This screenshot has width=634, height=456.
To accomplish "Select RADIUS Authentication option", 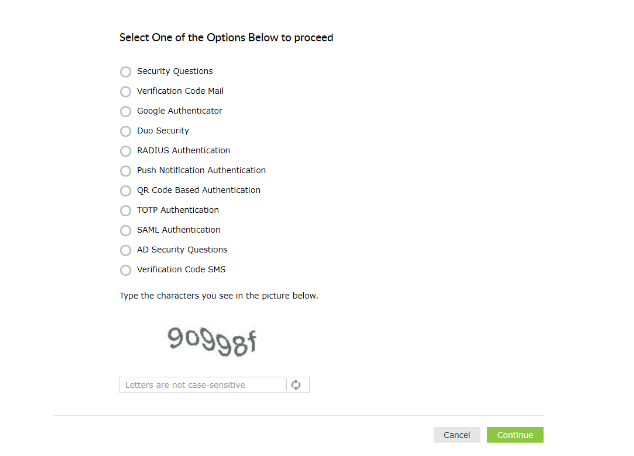I will tap(125, 151).
